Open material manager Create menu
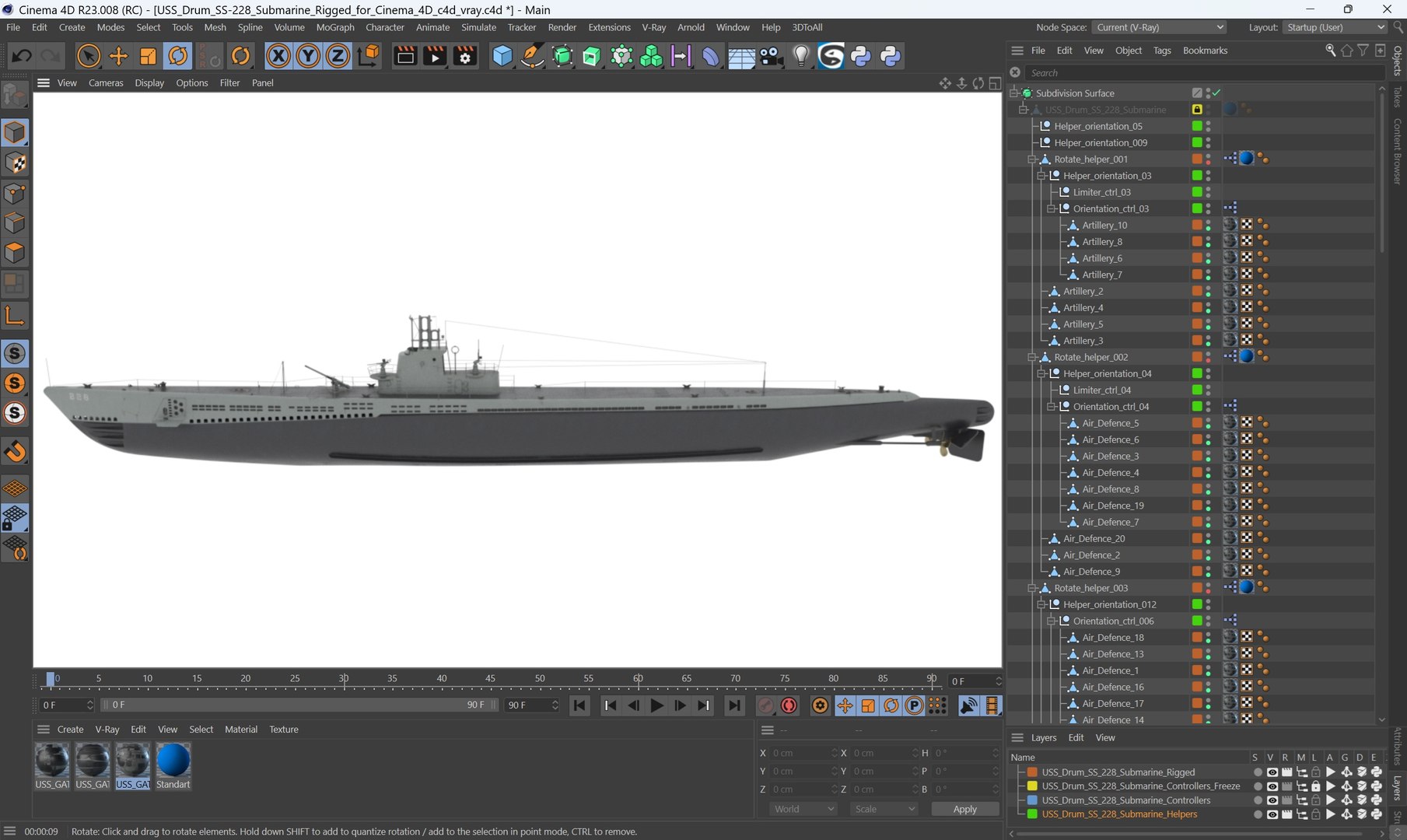Screen dimensions: 1407x840 click(70, 730)
